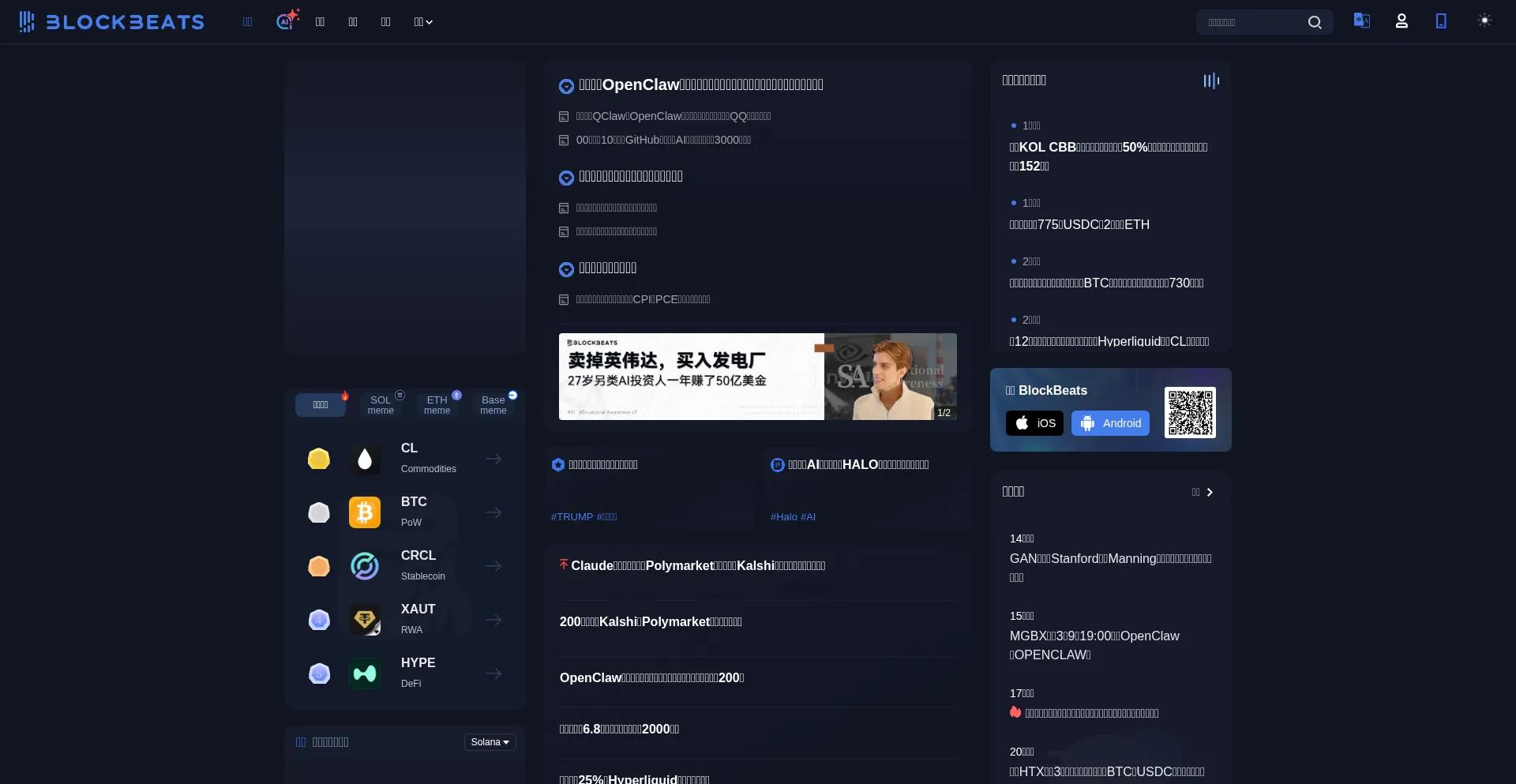
Task: Click the arrow on the XAUT row
Action: tap(493, 620)
